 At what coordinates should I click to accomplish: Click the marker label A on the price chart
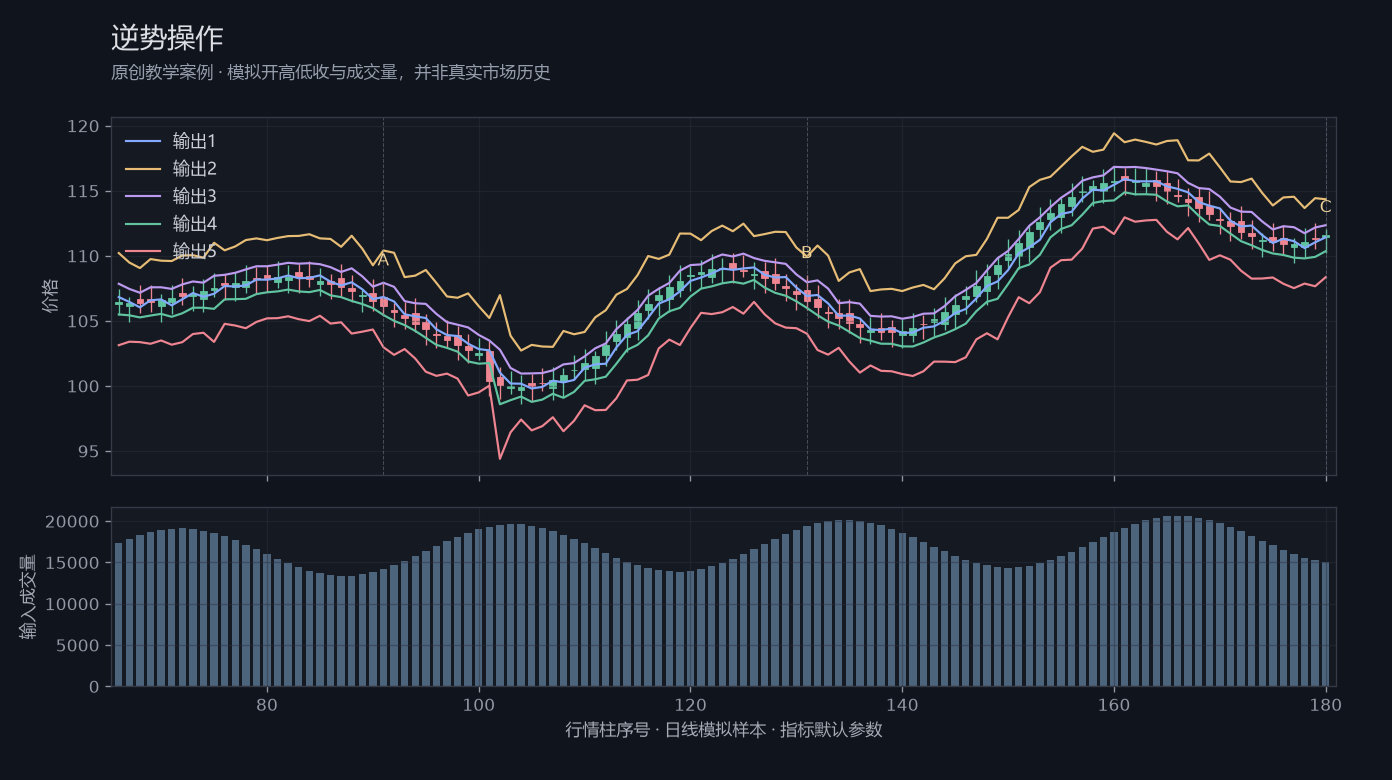coord(383,260)
